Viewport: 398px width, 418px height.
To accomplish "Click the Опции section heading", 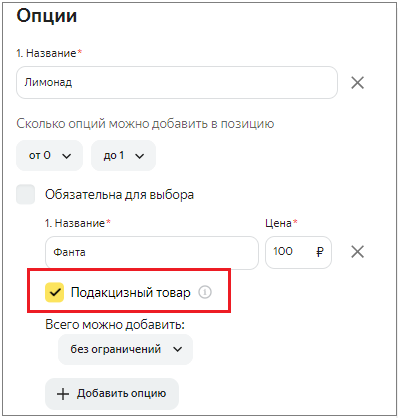I will coord(47,16).
